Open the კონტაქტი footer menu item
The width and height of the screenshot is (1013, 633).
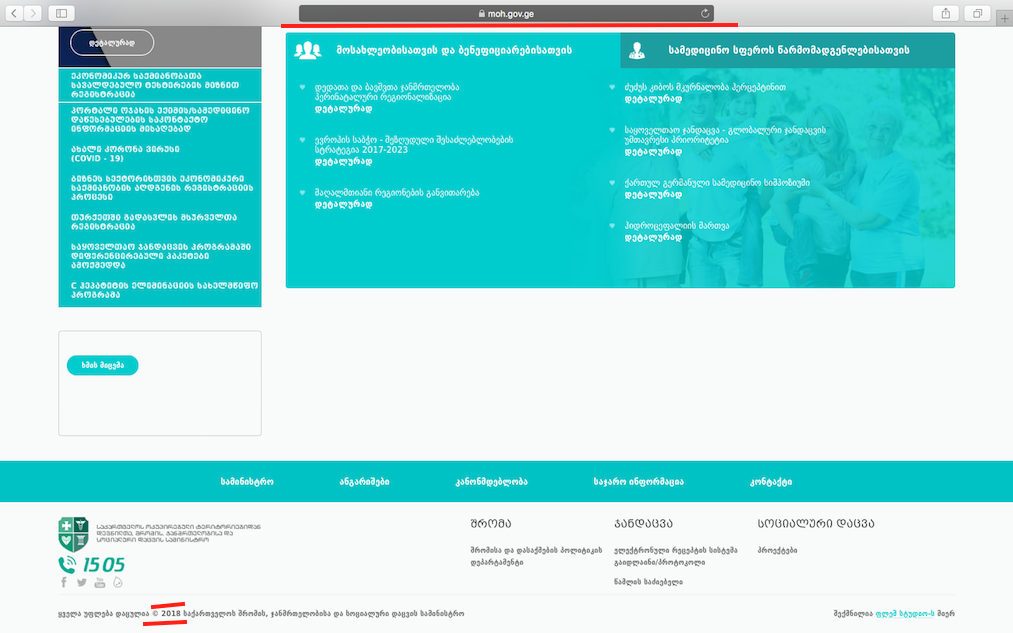pyautogui.click(x=770, y=482)
